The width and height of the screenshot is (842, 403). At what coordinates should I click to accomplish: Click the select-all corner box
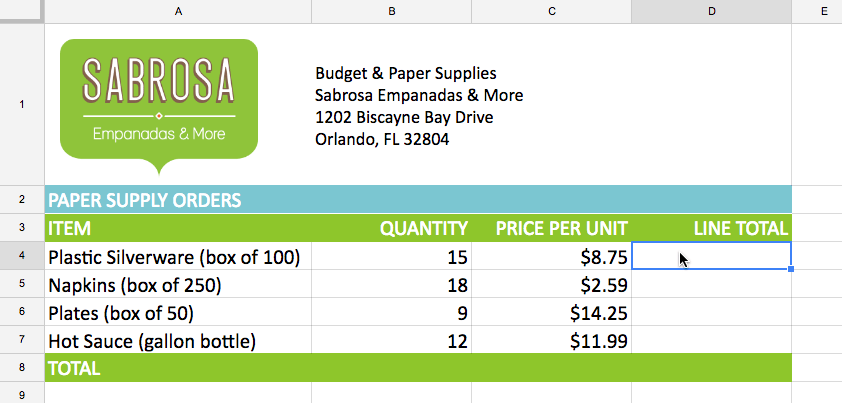pos(22,11)
